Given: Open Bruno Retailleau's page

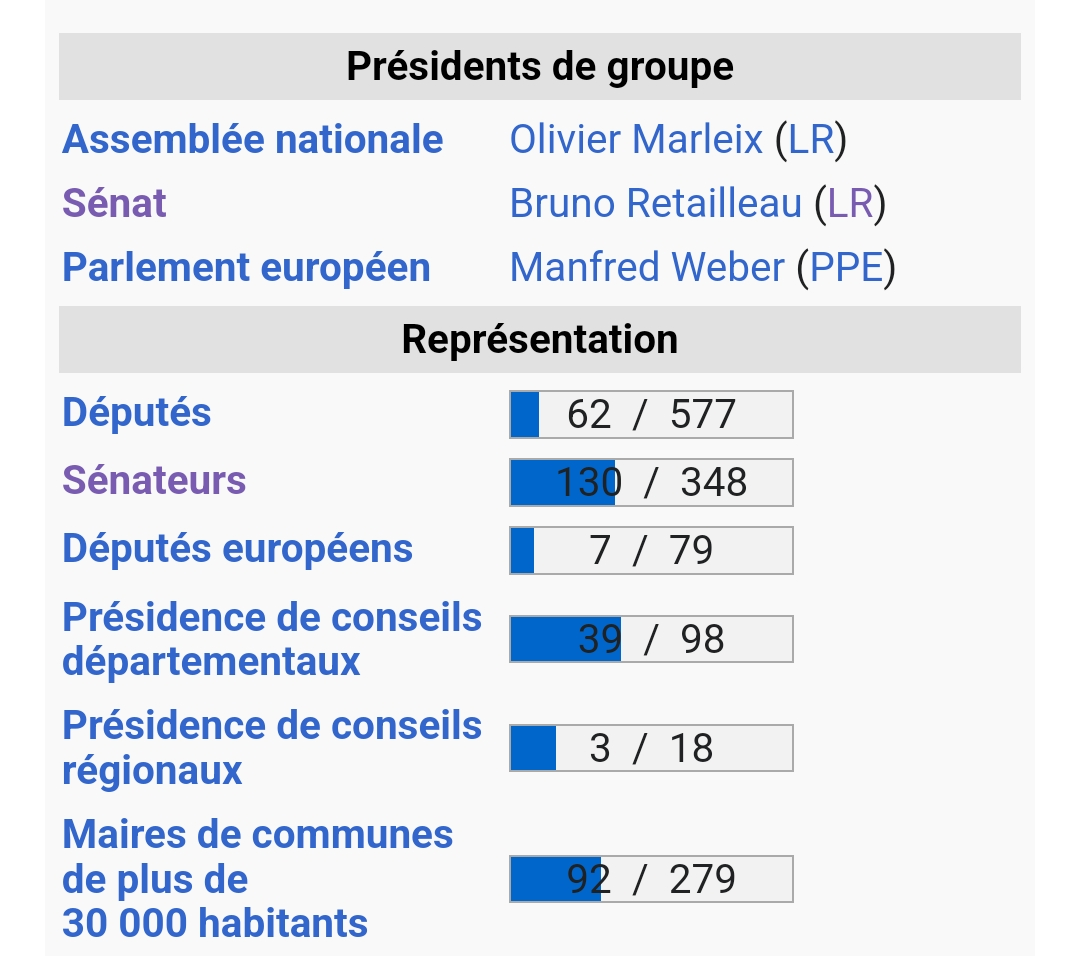Looking at the screenshot, I should 656,203.
